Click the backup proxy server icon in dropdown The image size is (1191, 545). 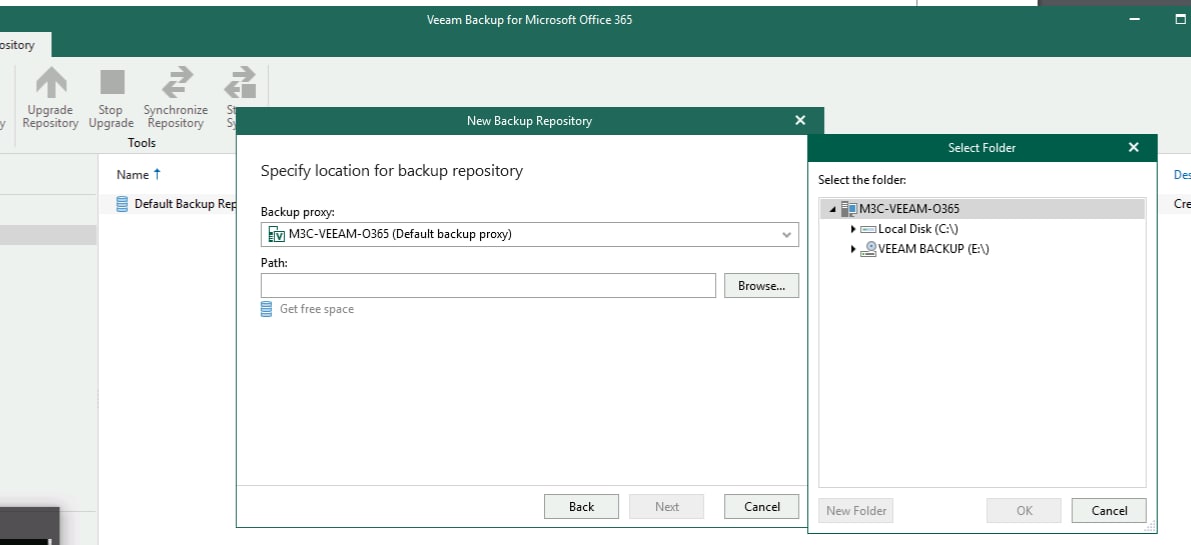tap(276, 234)
